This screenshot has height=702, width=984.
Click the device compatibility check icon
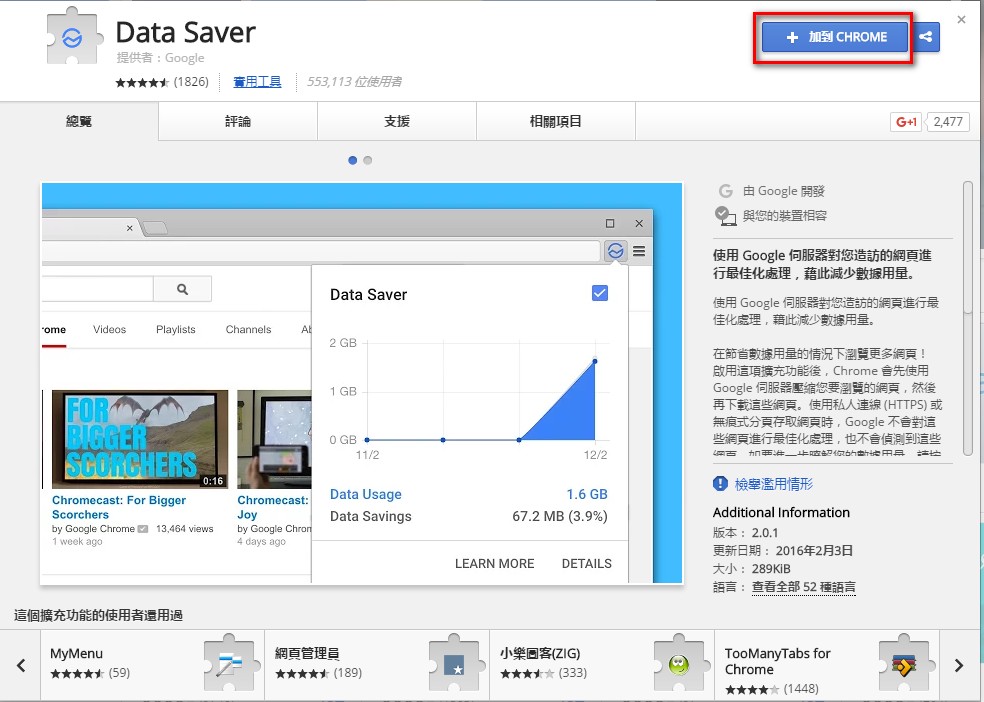[725, 216]
